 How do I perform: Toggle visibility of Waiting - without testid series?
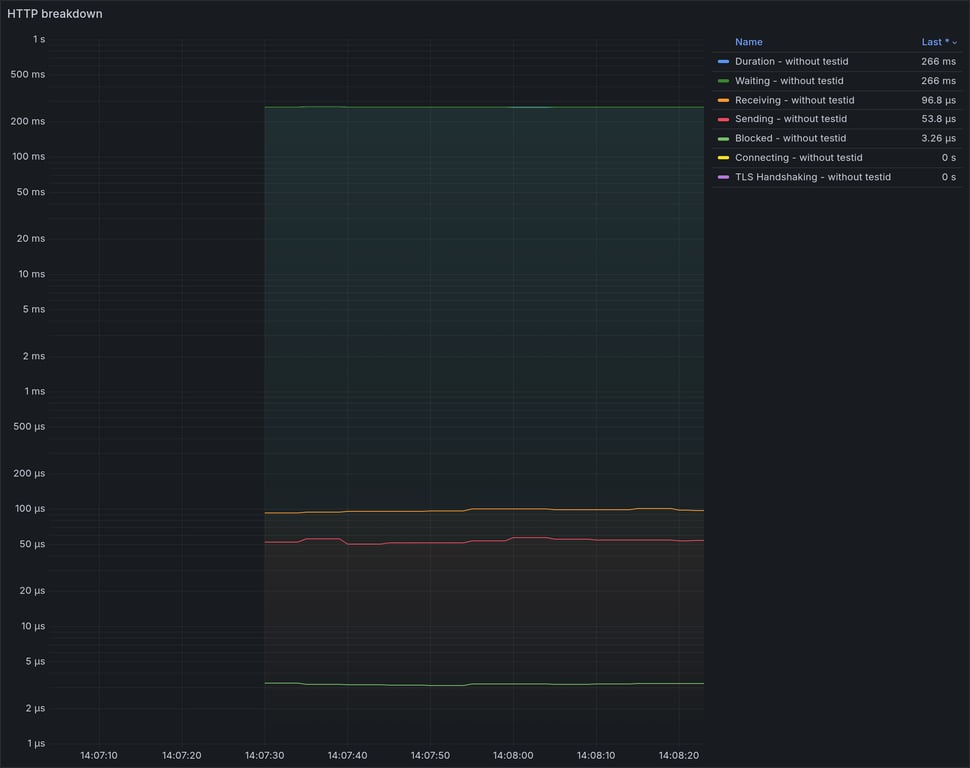(x=789, y=80)
